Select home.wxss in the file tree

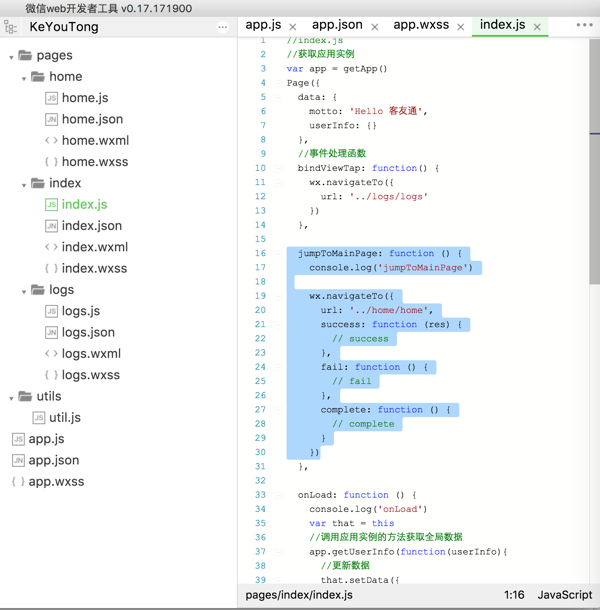pos(94,162)
